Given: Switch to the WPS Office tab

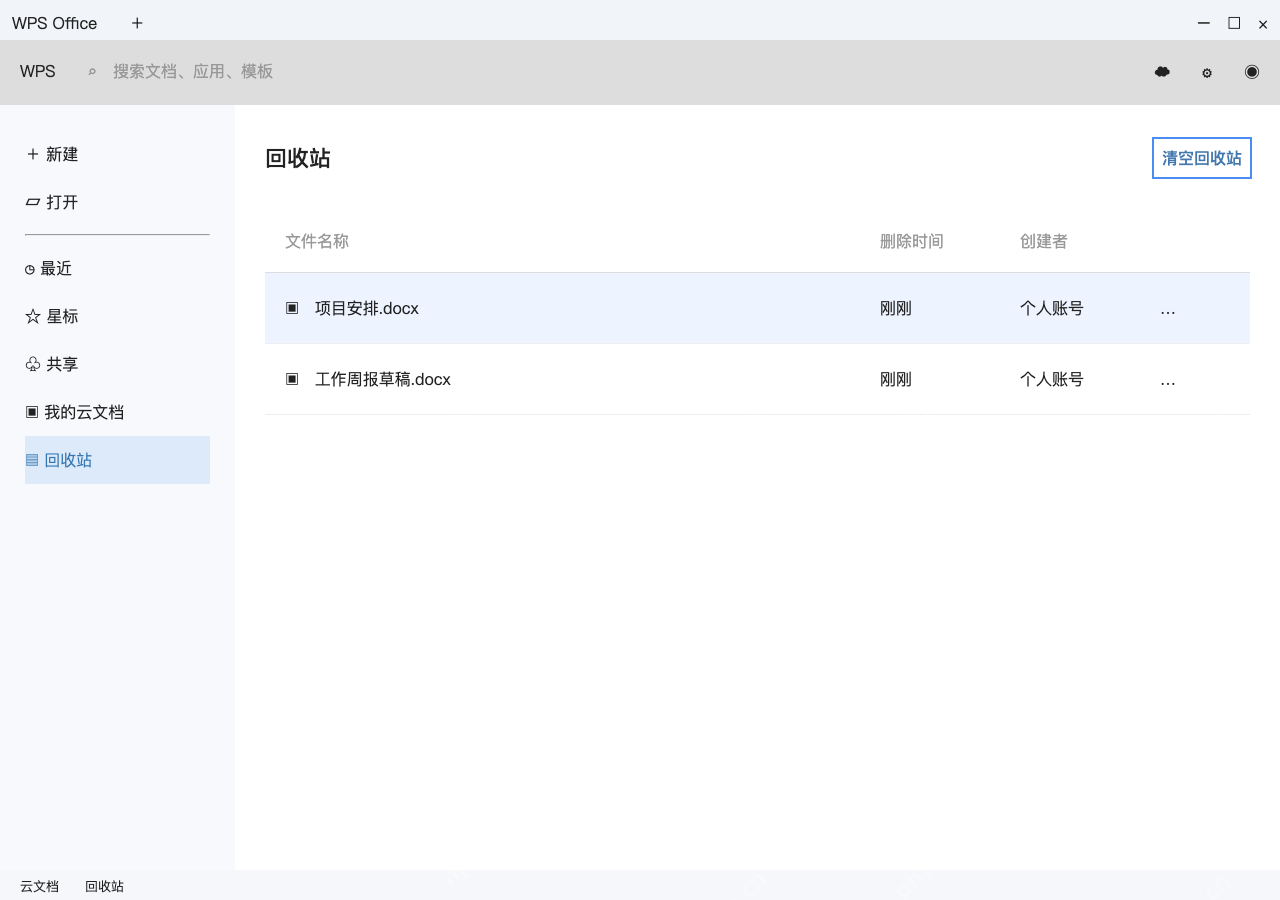Looking at the screenshot, I should 55,23.
